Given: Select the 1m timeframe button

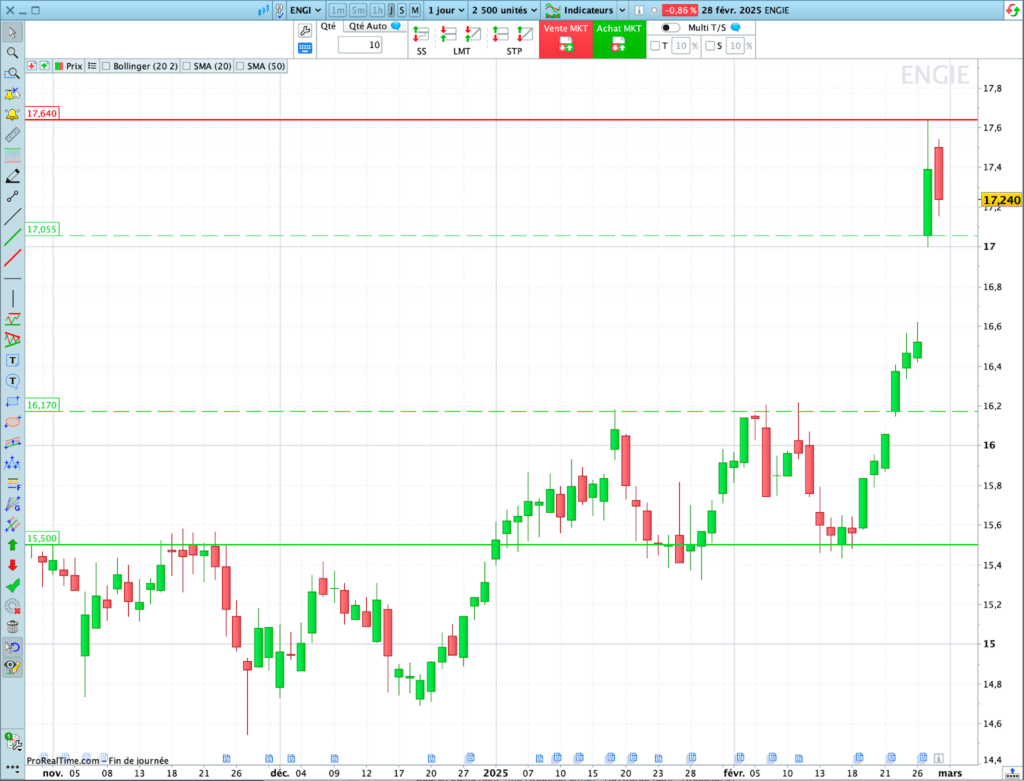Looking at the screenshot, I should (x=338, y=10).
